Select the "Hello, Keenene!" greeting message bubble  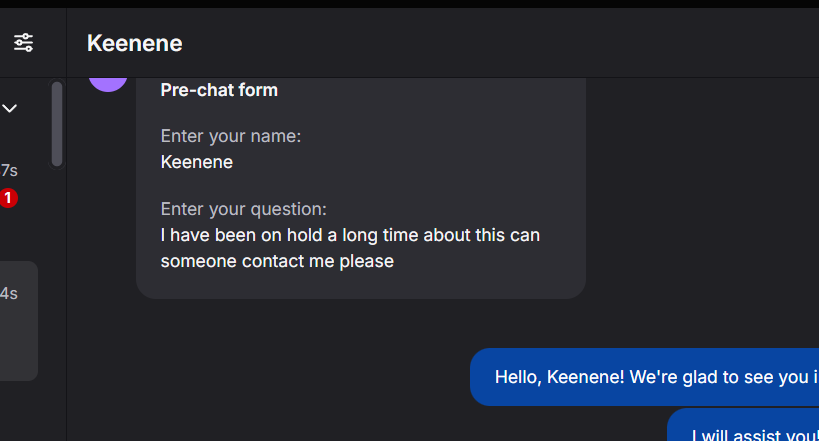[645, 377]
